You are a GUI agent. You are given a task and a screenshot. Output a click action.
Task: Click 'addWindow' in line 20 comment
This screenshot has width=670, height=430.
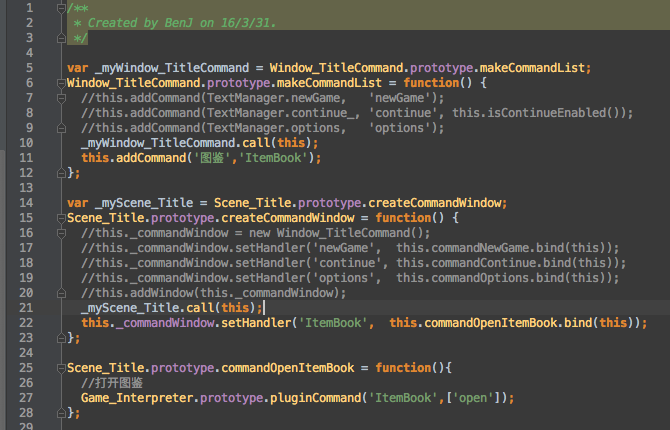pos(162,293)
